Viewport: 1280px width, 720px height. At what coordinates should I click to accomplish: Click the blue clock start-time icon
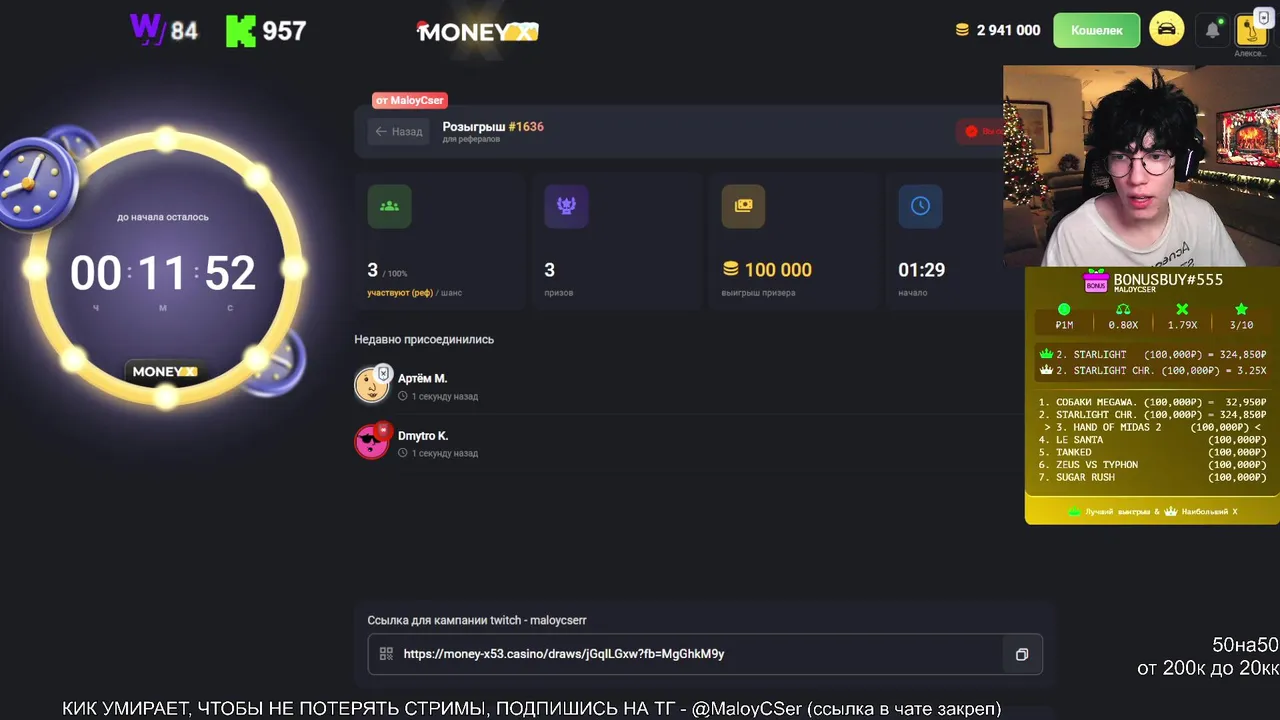920,206
